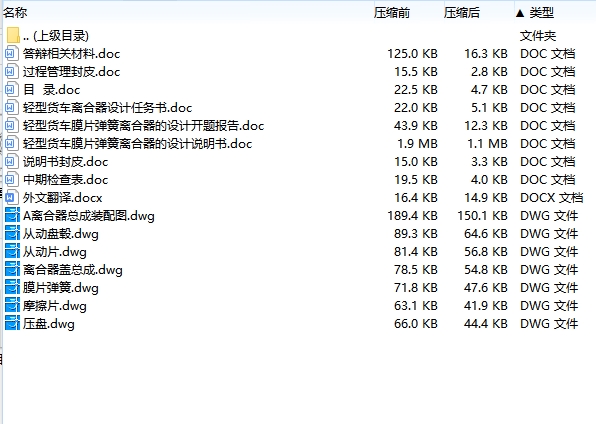Select the file name 轻型货车膜片弹簧离合器的设计开题报告.doc
596x424 pixels.
tap(143, 125)
